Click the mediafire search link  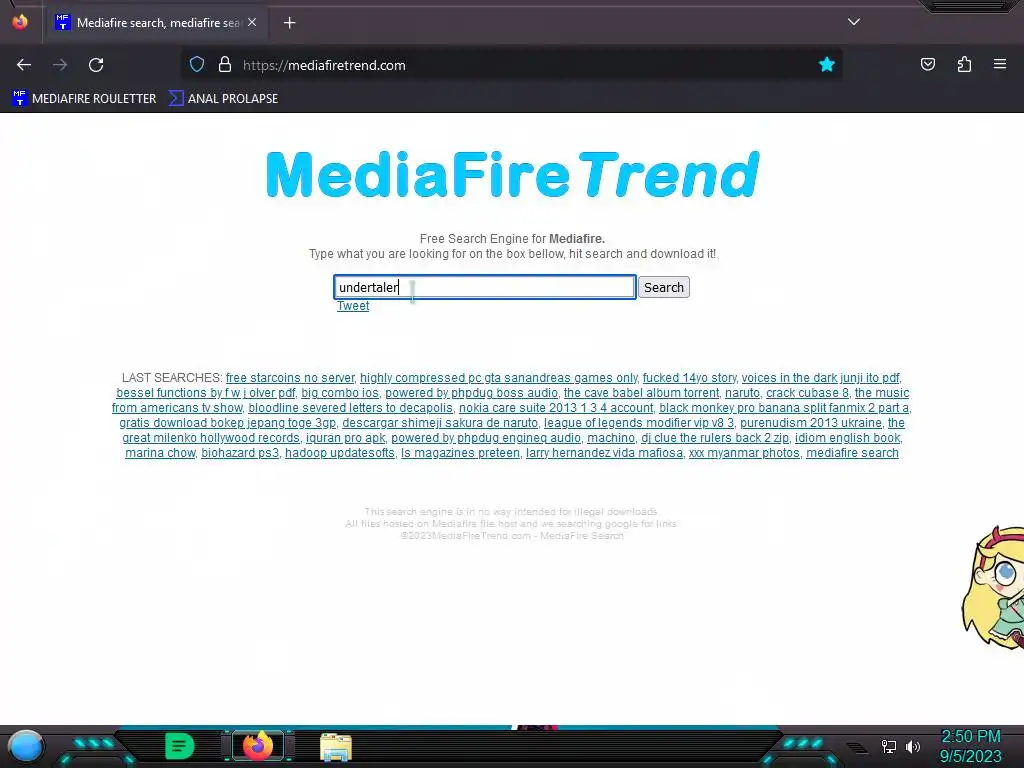852,453
